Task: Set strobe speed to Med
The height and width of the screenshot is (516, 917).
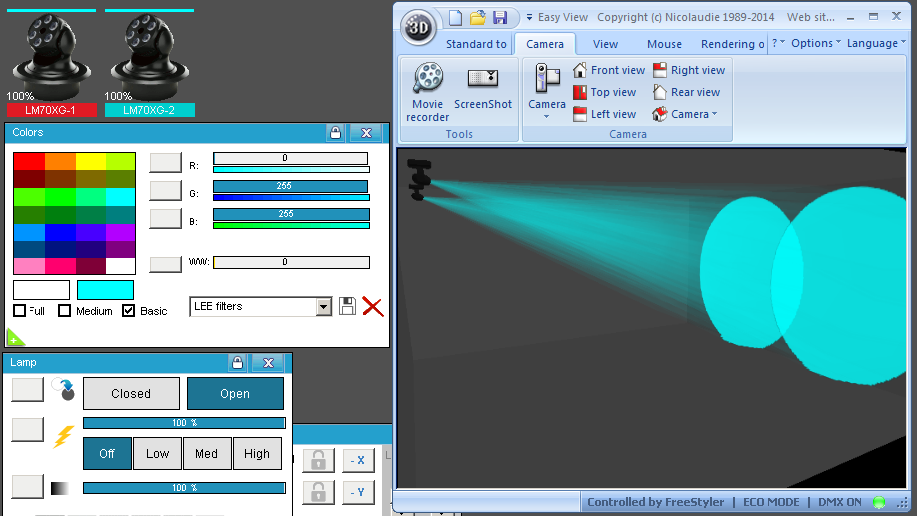Action: tap(206, 453)
